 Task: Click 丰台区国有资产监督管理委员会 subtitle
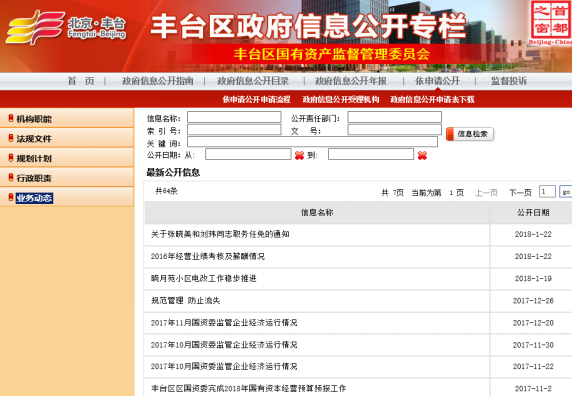click(x=332, y=54)
